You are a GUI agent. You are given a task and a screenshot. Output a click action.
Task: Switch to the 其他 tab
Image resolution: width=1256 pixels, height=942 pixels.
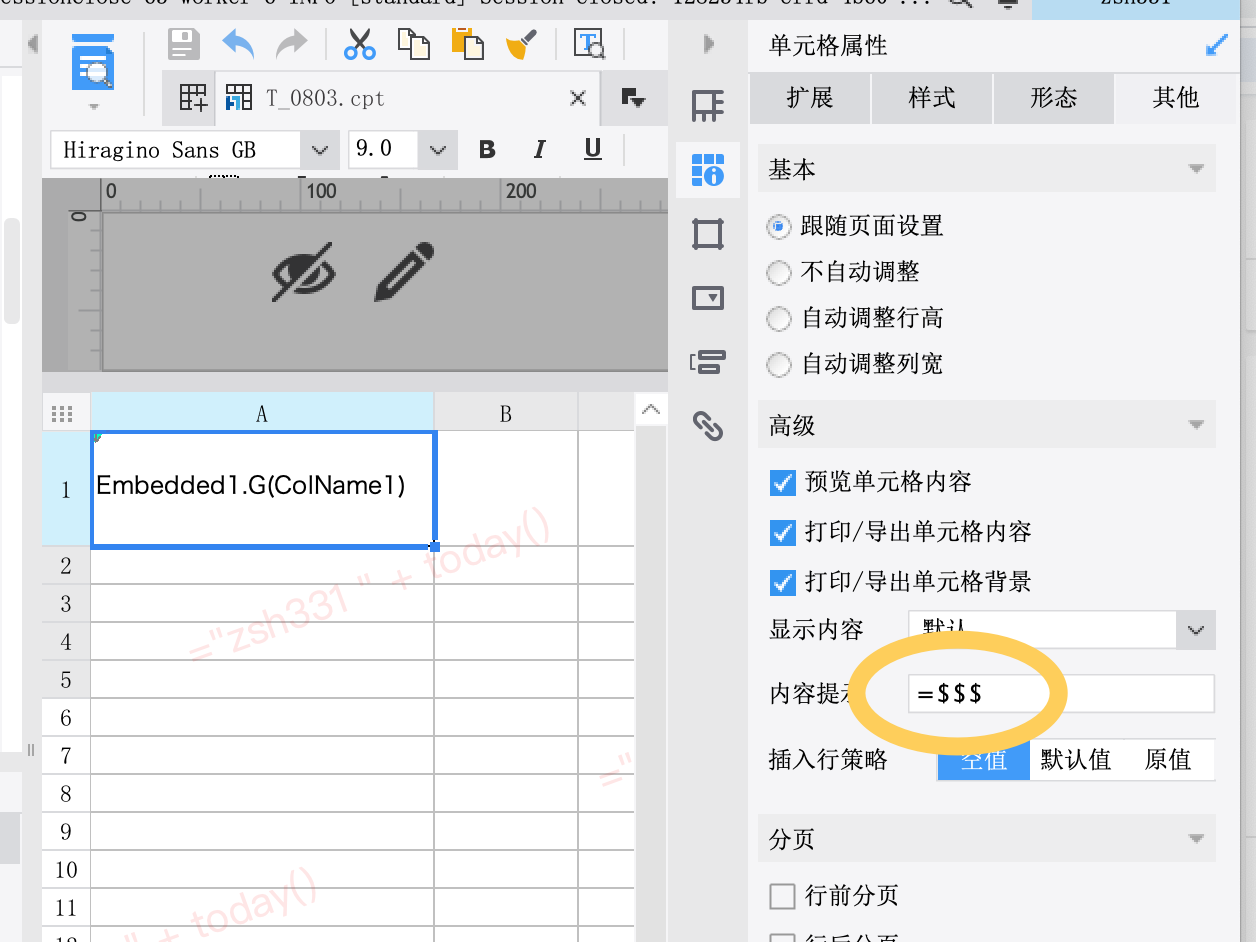(x=1176, y=98)
